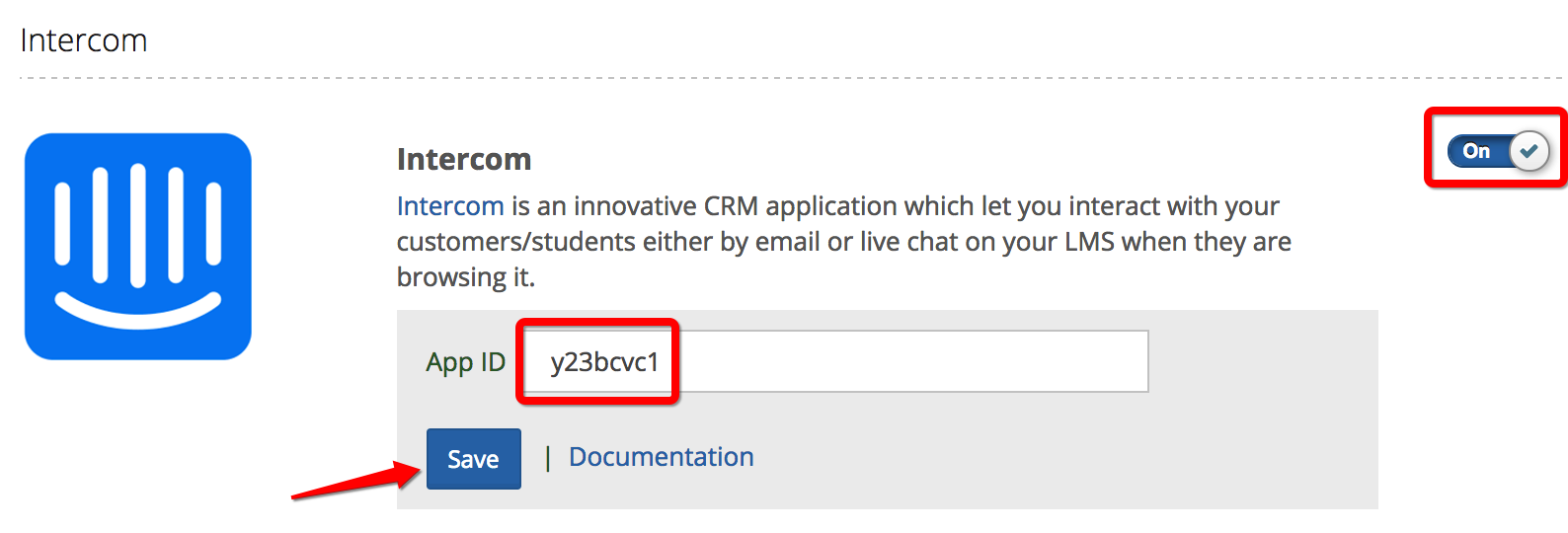
Task: Click the checkmark knob on the toggle
Action: (1529, 151)
